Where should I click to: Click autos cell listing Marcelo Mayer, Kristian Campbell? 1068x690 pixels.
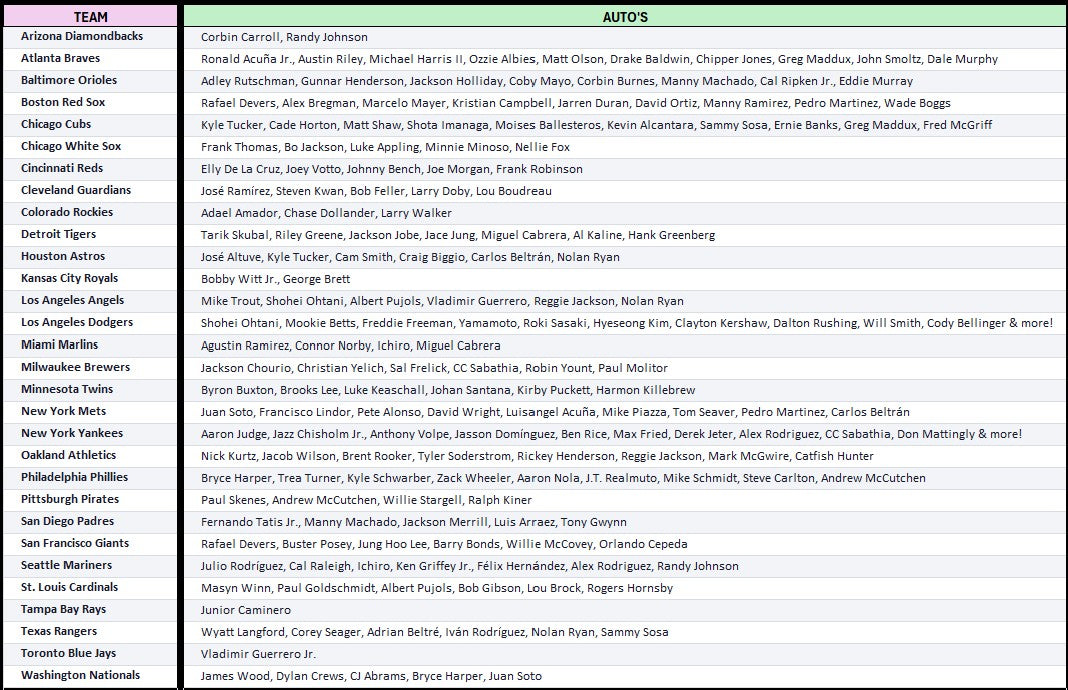click(x=625, y=103)
